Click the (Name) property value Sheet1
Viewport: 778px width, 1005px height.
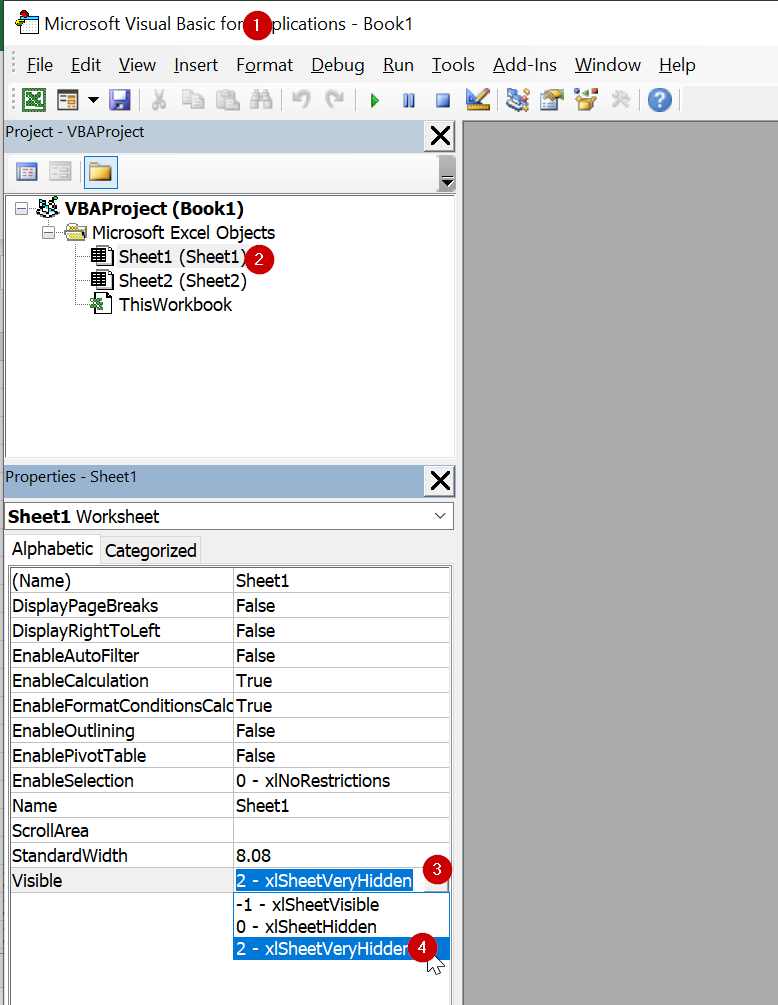(x=341, y=581)
